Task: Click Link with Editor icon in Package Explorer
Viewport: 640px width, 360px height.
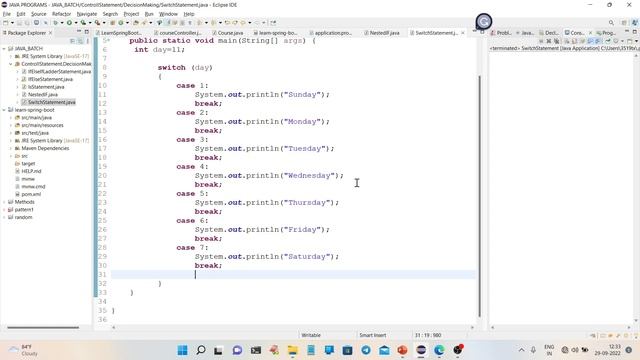Action: click(80, 41)
